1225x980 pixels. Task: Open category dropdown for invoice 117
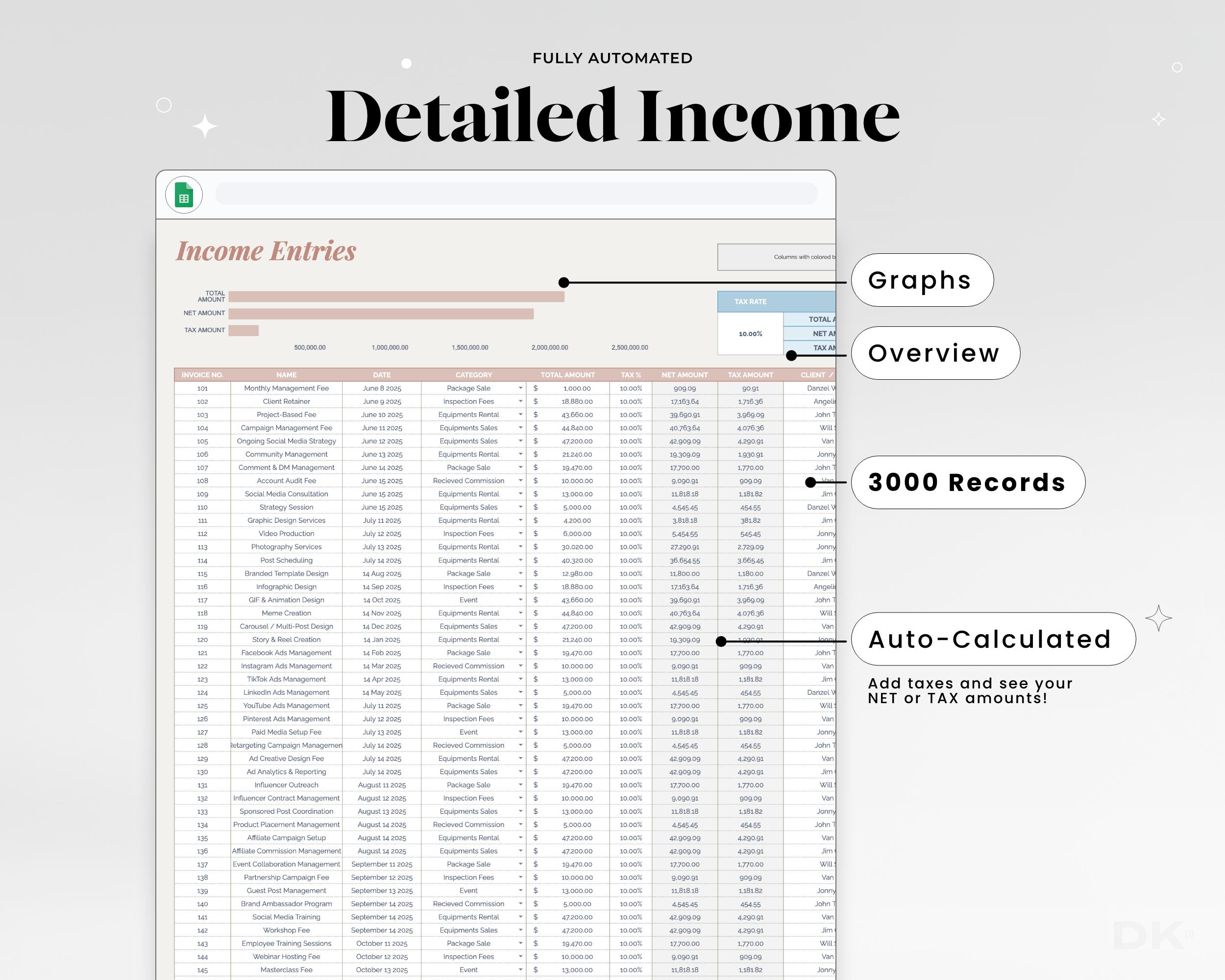[x=520, y=600]
